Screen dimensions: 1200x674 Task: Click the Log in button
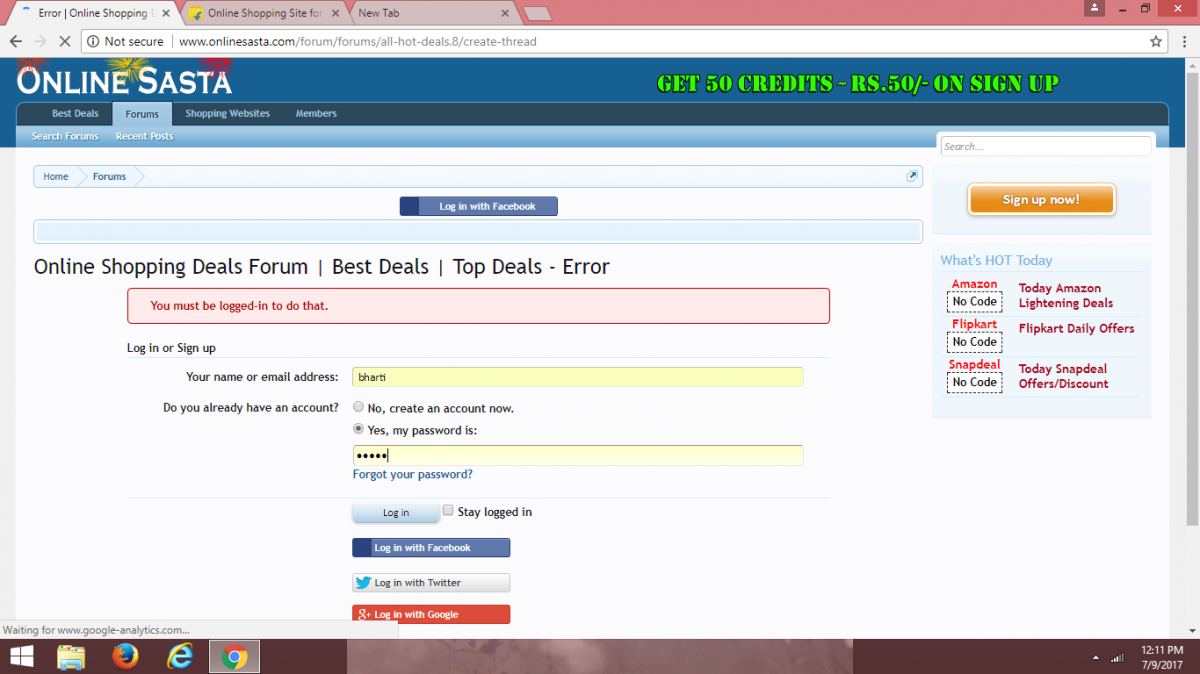point(396,513)
